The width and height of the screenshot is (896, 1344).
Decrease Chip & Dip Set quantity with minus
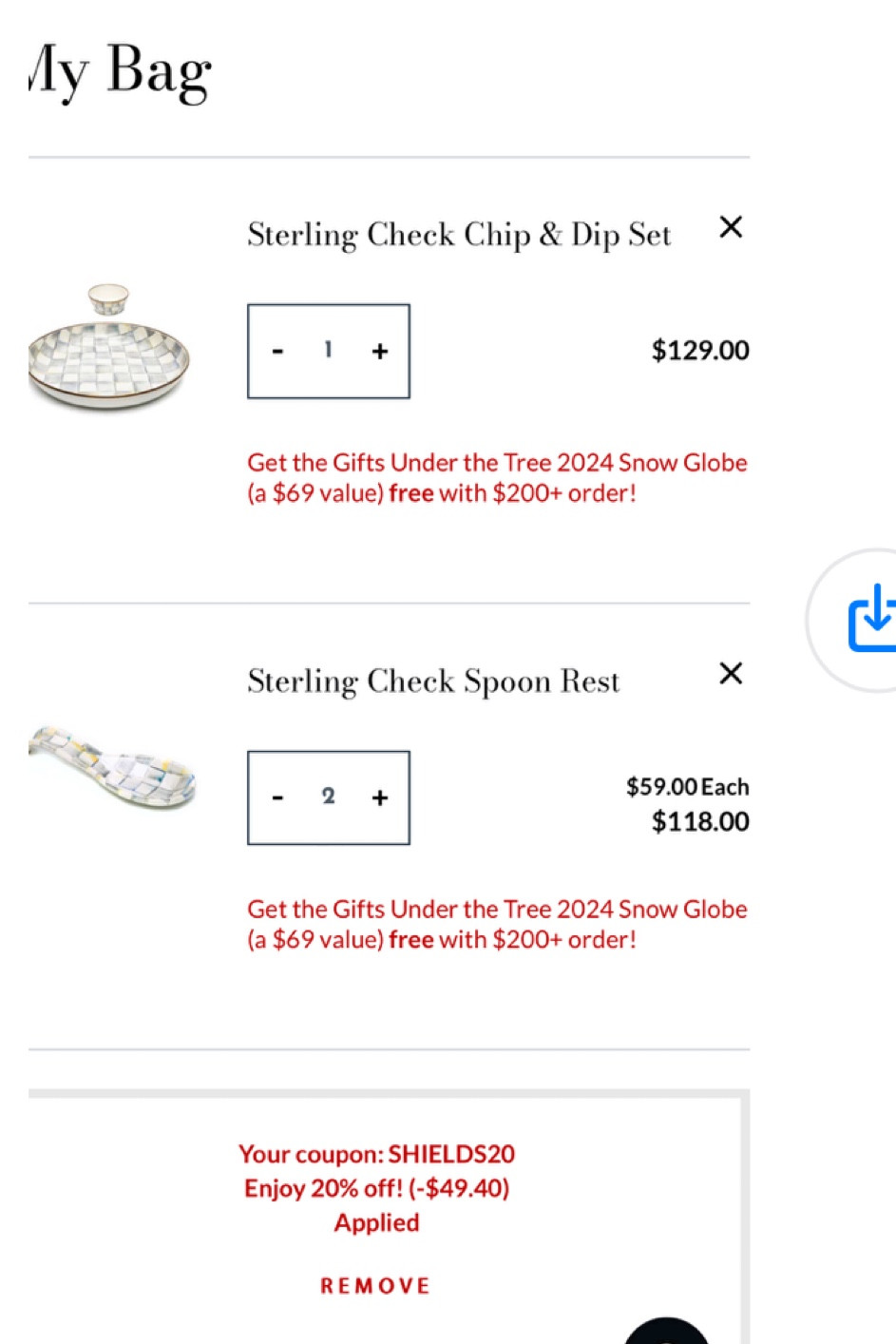tap(277, 351)
